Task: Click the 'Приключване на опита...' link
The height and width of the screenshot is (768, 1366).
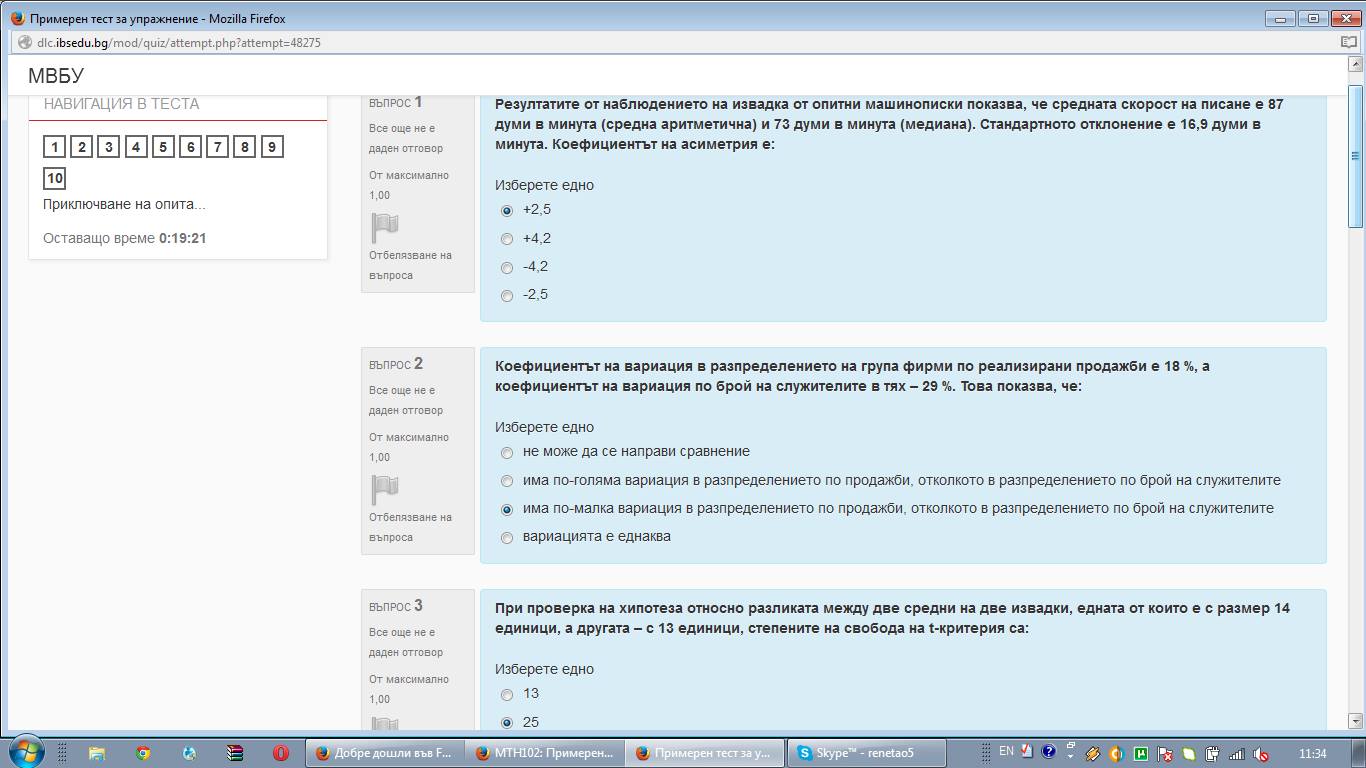Action: click(124, 204)
